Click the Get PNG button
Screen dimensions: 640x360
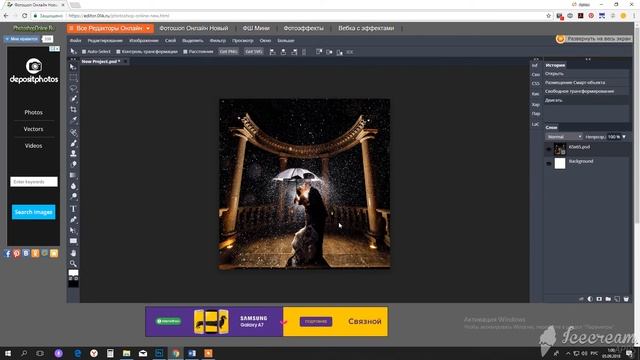point(229,52)
